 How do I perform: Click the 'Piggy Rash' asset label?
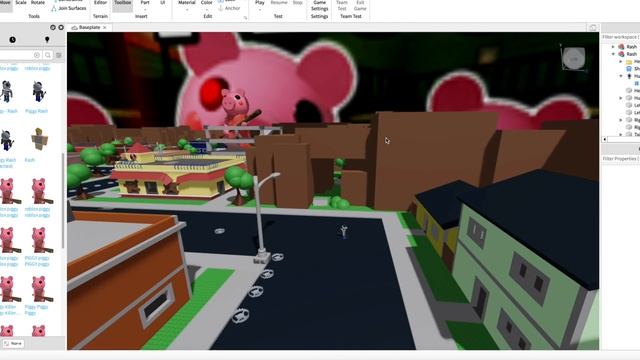[x=37, y=111]
